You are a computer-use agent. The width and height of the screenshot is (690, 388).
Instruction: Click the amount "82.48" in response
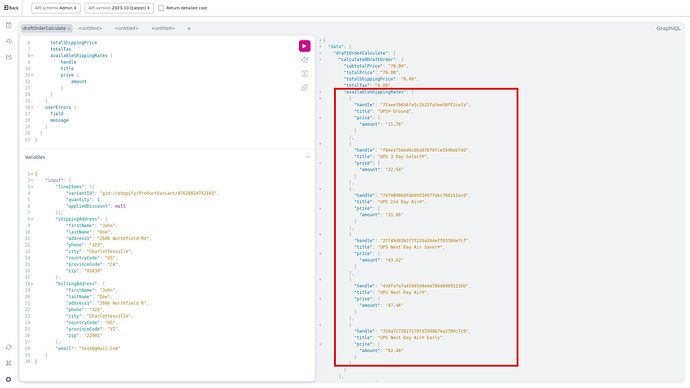(394, 351)
